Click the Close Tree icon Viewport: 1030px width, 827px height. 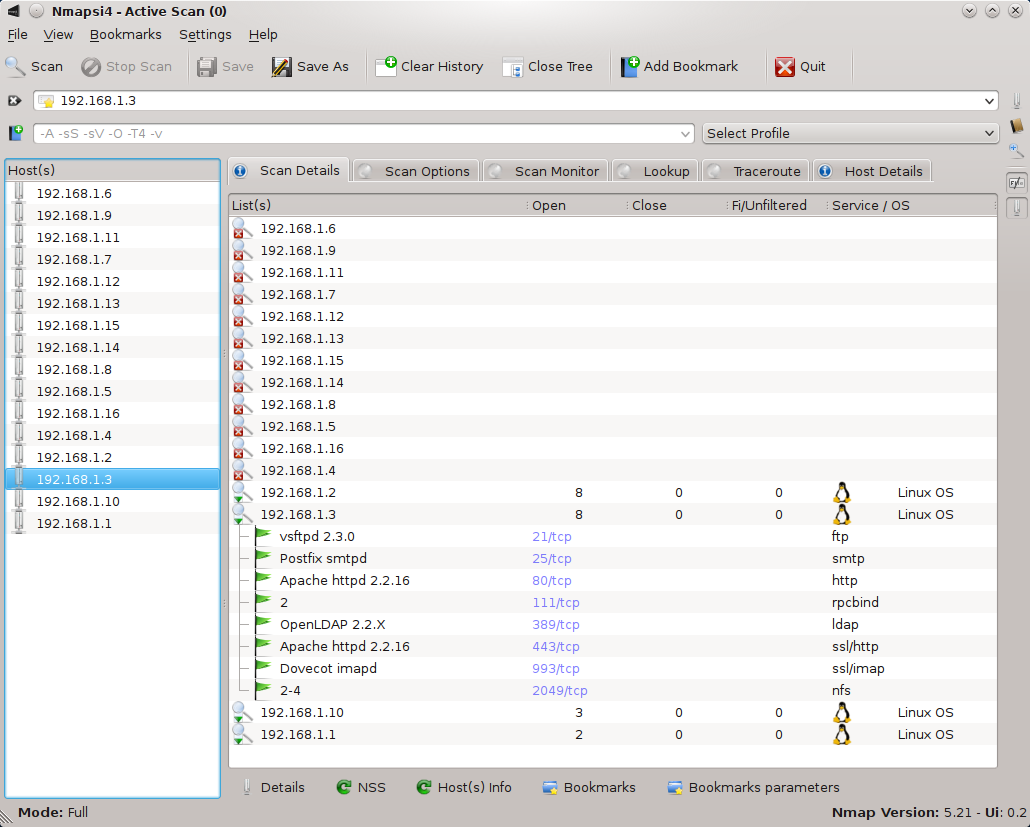[513, 67]
